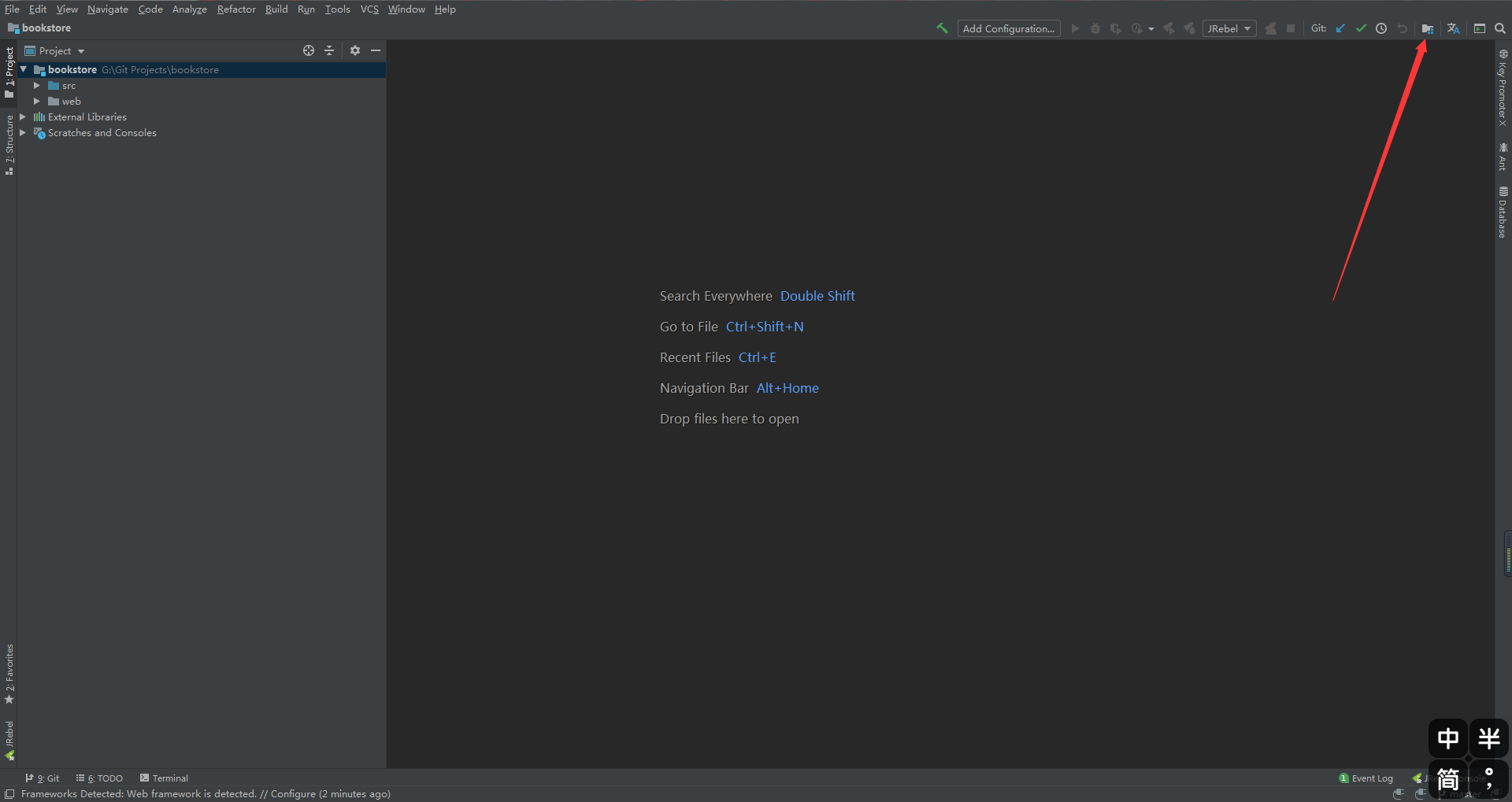Image resolution: width=1512 pixels, height=802 pixels.
Task: Toggle the JRebel left sidebar tab
Action: (9, 740)
